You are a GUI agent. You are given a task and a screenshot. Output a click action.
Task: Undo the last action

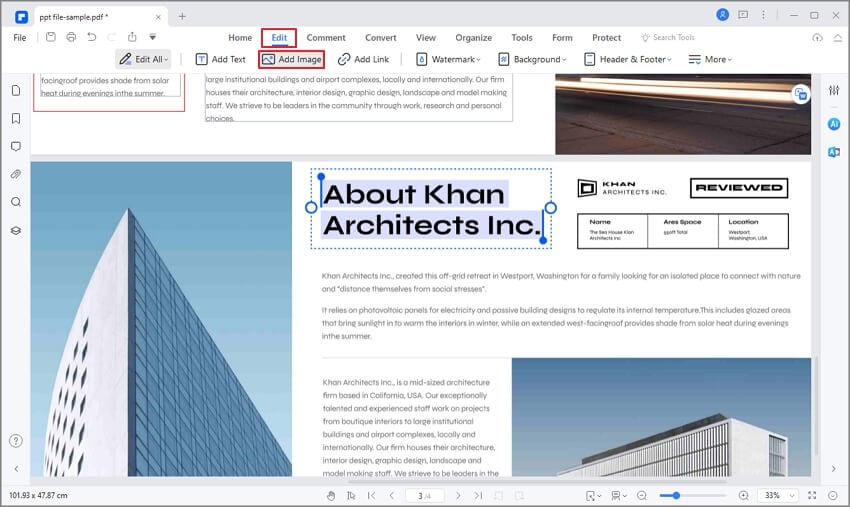pyautogui.click(x=92, y=37)
